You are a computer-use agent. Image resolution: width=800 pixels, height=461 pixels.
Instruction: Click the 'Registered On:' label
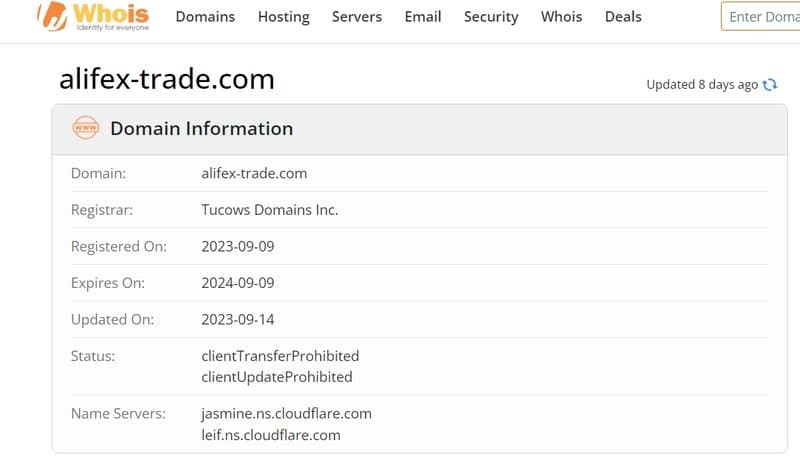[118, 247]
